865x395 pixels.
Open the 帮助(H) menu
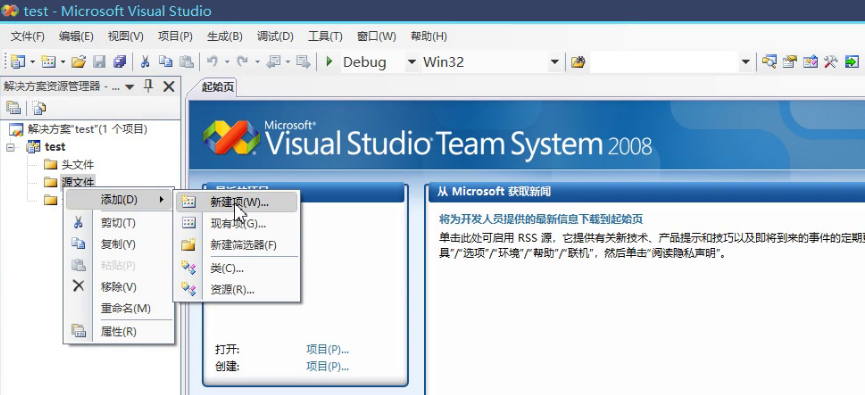coord(429,36)
